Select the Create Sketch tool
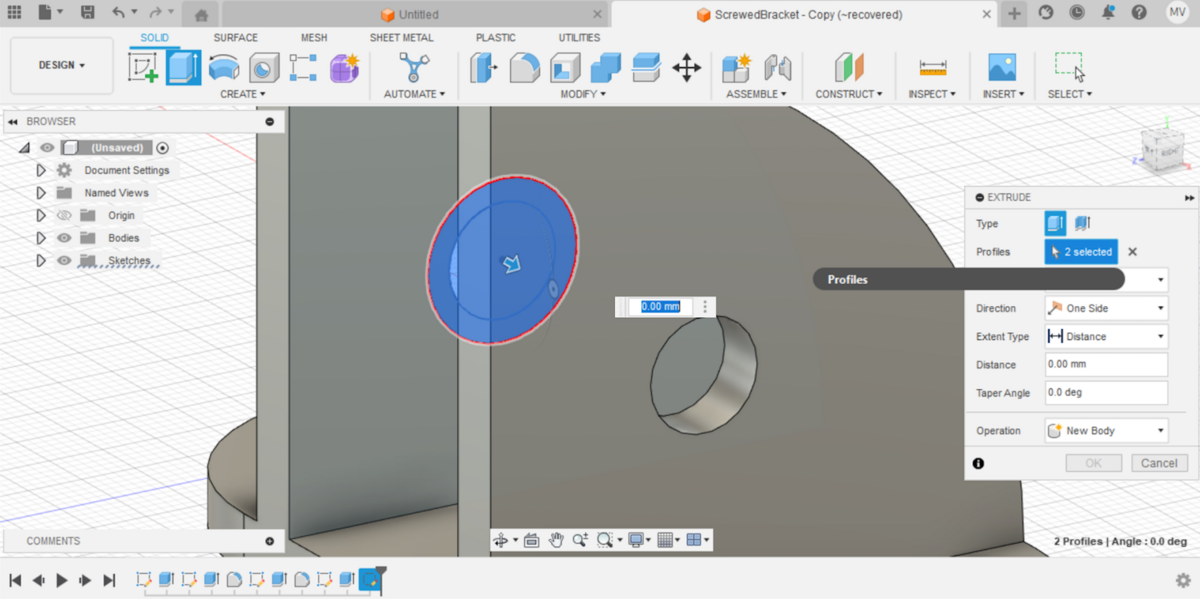Viewport: 1200px width, 599px height. (143, 68)
